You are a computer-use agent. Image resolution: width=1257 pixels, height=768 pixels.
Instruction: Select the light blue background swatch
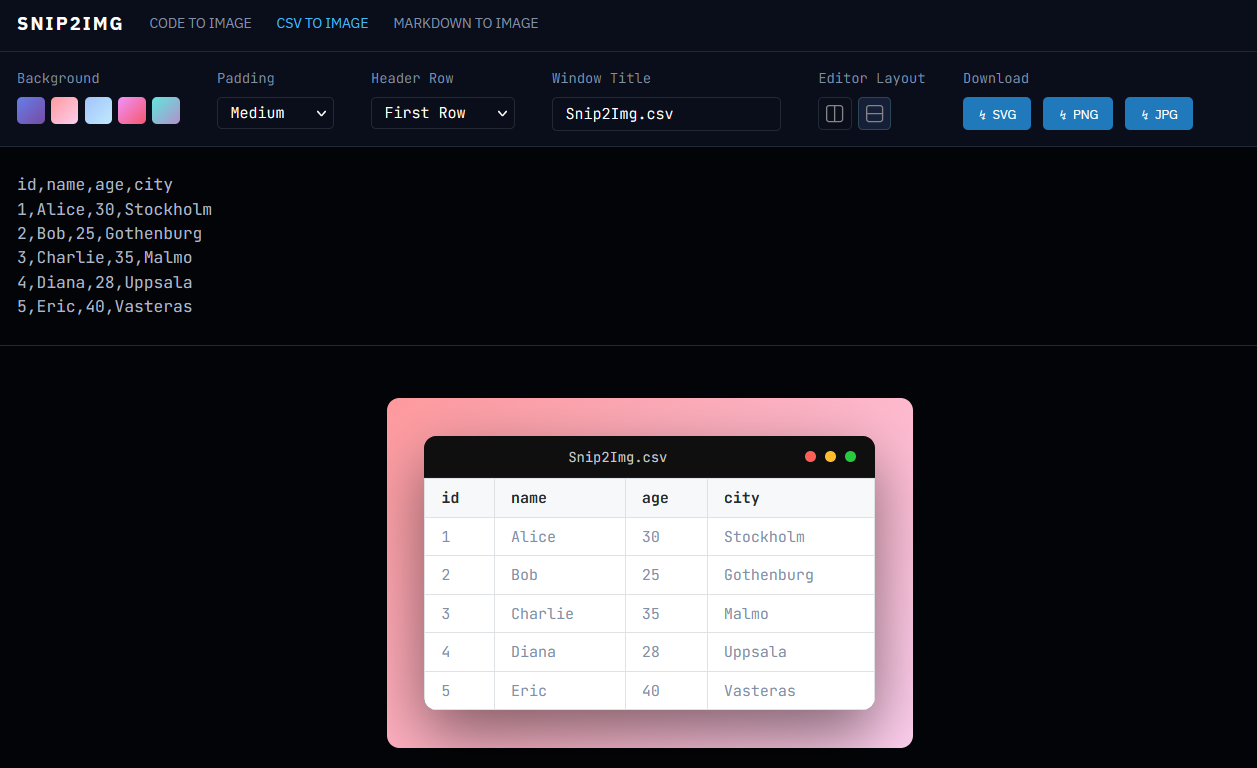click(x=98, y=110)
